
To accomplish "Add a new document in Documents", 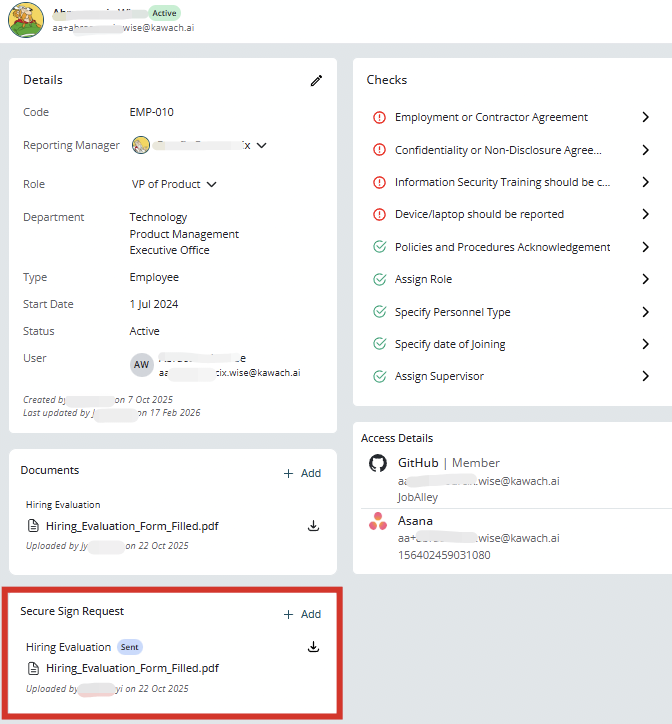I will coord(302,473).
